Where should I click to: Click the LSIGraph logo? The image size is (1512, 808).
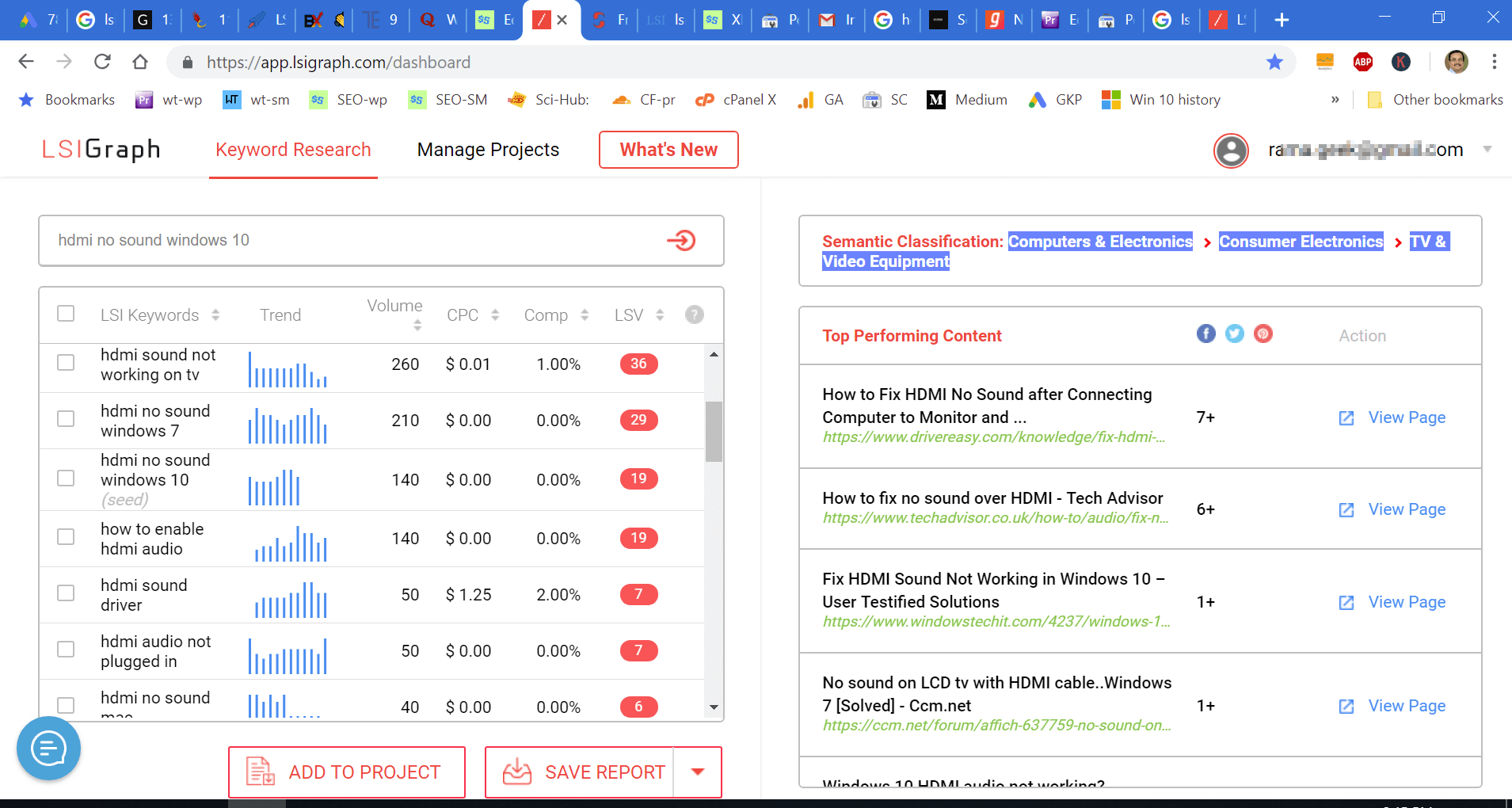click(101, 149)
